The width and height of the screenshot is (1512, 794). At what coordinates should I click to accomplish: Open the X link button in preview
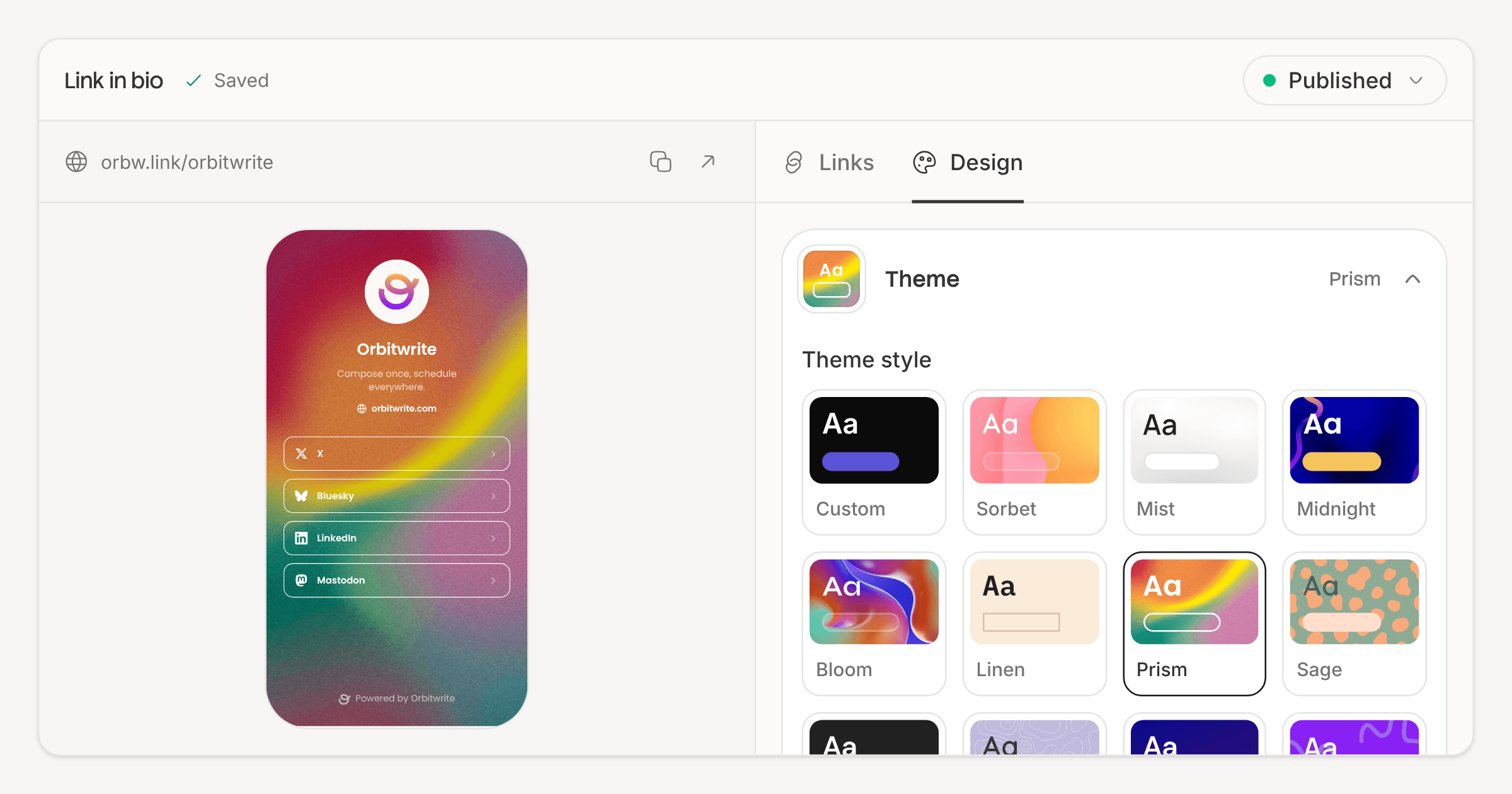click(397, 454)
